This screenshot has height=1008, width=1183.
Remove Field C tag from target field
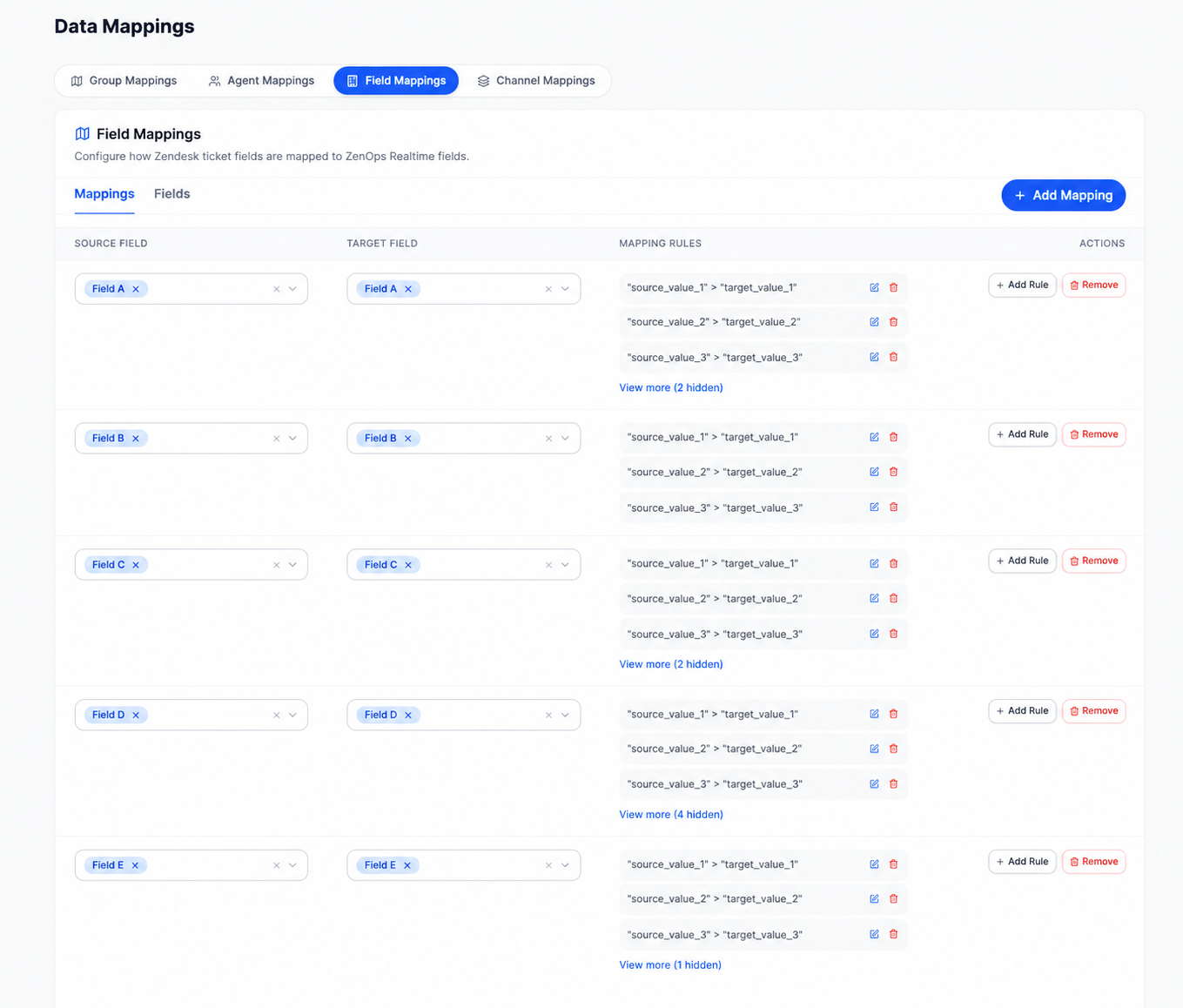(x=408, y=565)
